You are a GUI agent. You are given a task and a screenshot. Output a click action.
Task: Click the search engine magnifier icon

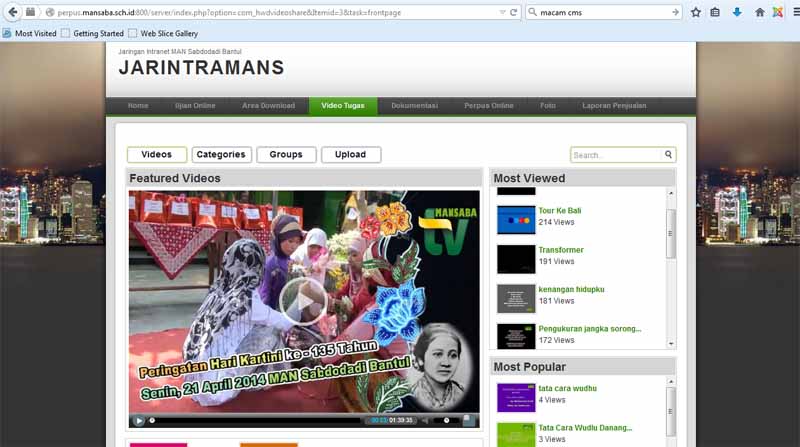click(533, 12)
